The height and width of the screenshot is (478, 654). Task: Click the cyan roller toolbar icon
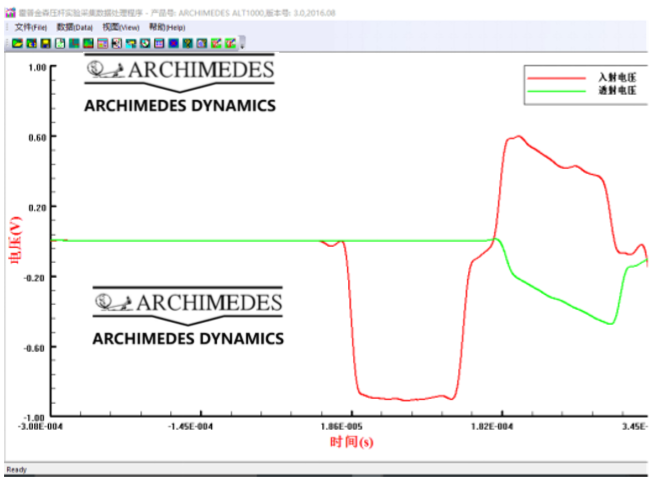pos(131,43)
